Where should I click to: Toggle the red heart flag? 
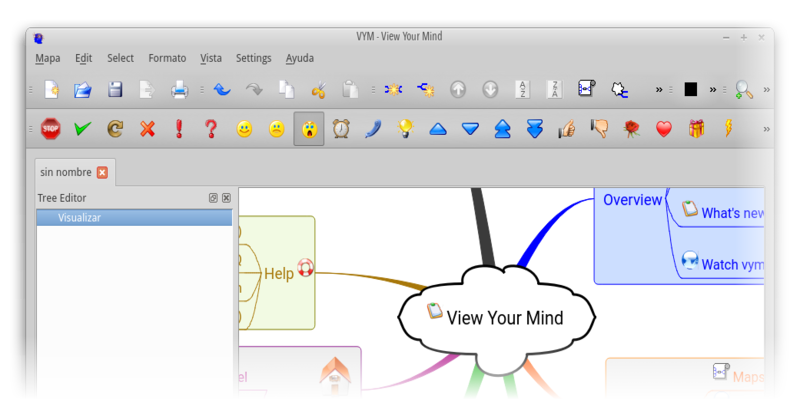click(664, 129)
